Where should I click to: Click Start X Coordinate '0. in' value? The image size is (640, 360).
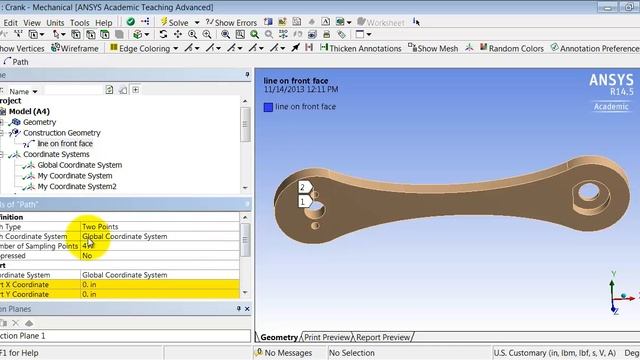coord(160,284)
